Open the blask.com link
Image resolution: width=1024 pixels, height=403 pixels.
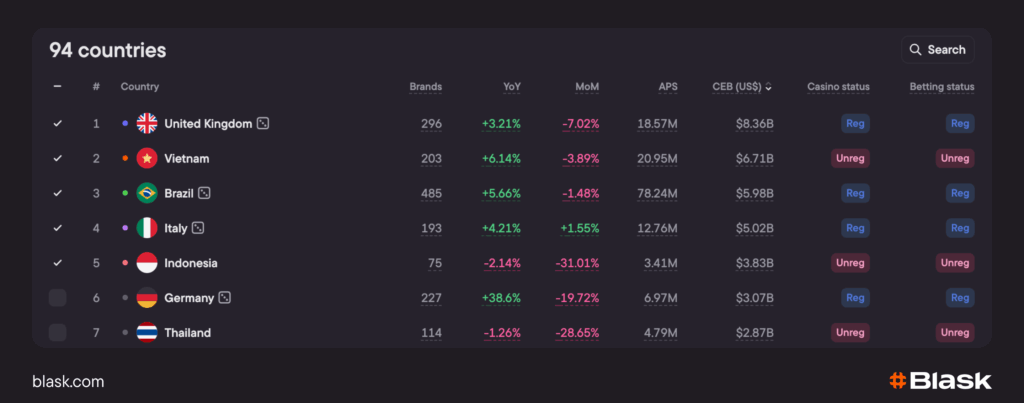(68, 382)
